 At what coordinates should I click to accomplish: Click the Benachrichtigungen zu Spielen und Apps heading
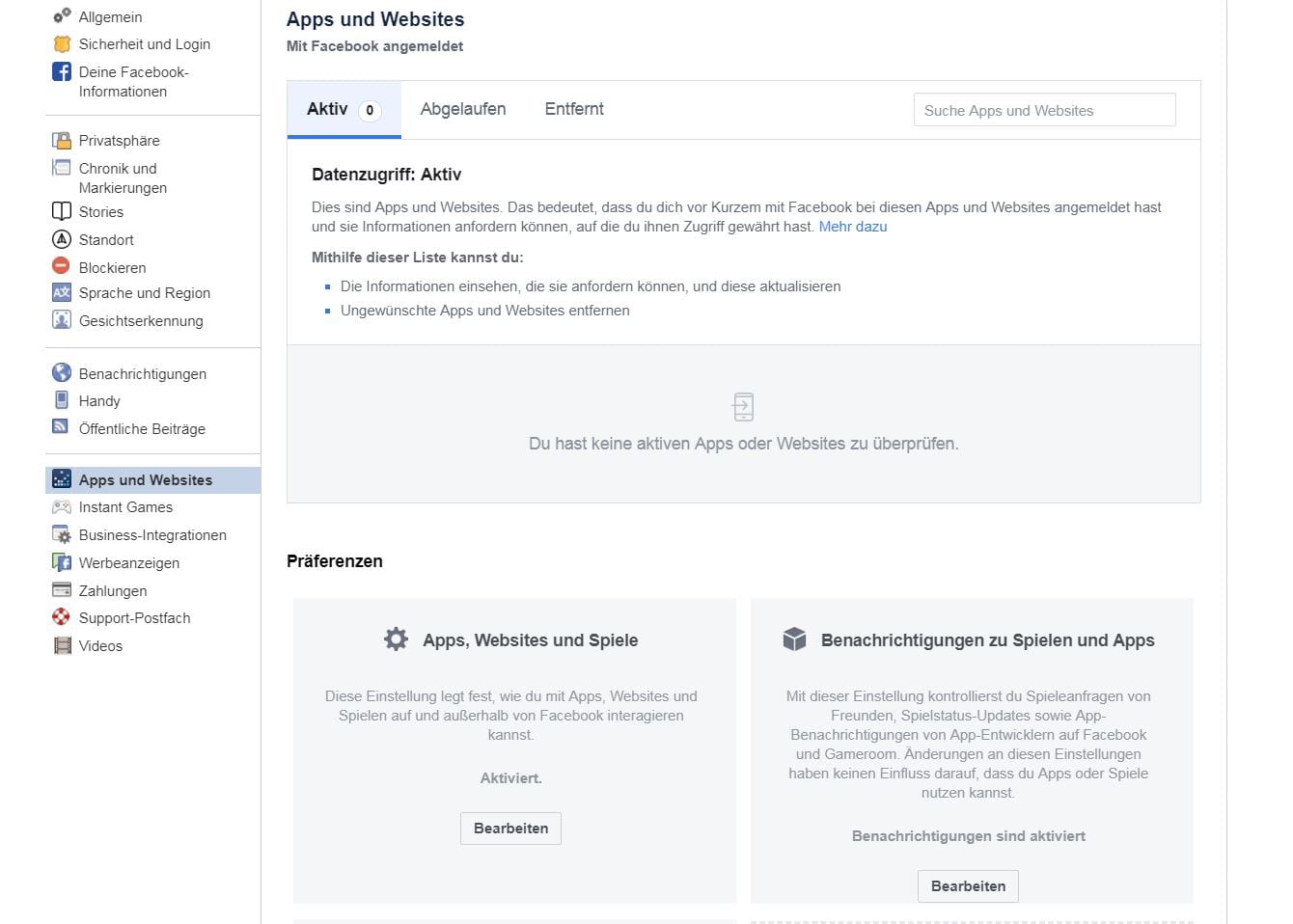coord(987,640)
